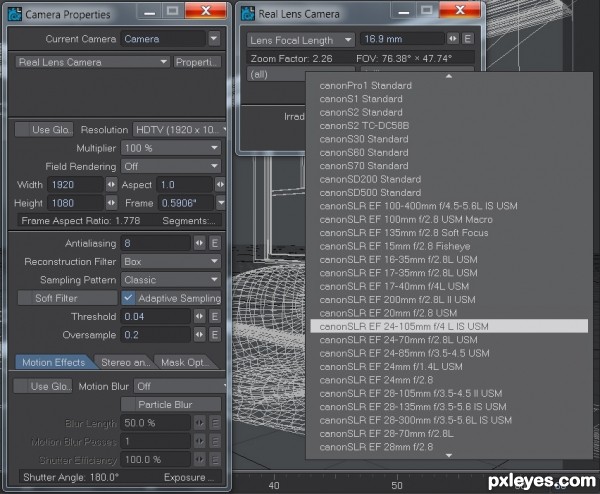This screenshot has width=600, height=494.
Task: Click the Blur Length envelope E button
Action: [215, 423]
